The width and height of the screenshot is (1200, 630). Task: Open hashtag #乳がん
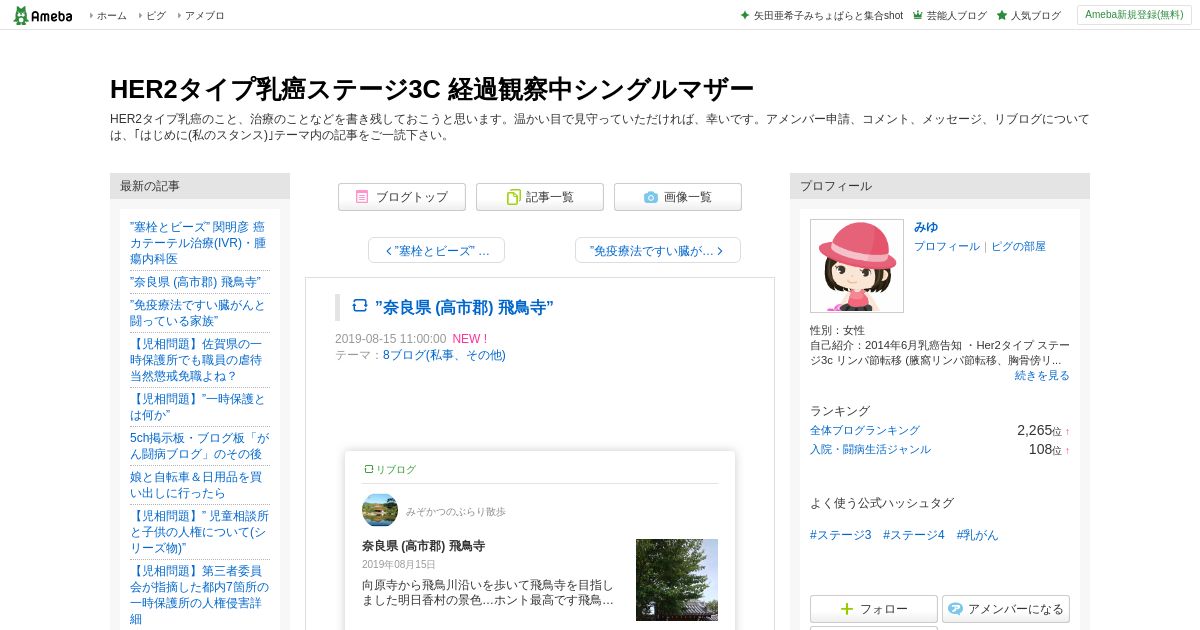[977, 535]
